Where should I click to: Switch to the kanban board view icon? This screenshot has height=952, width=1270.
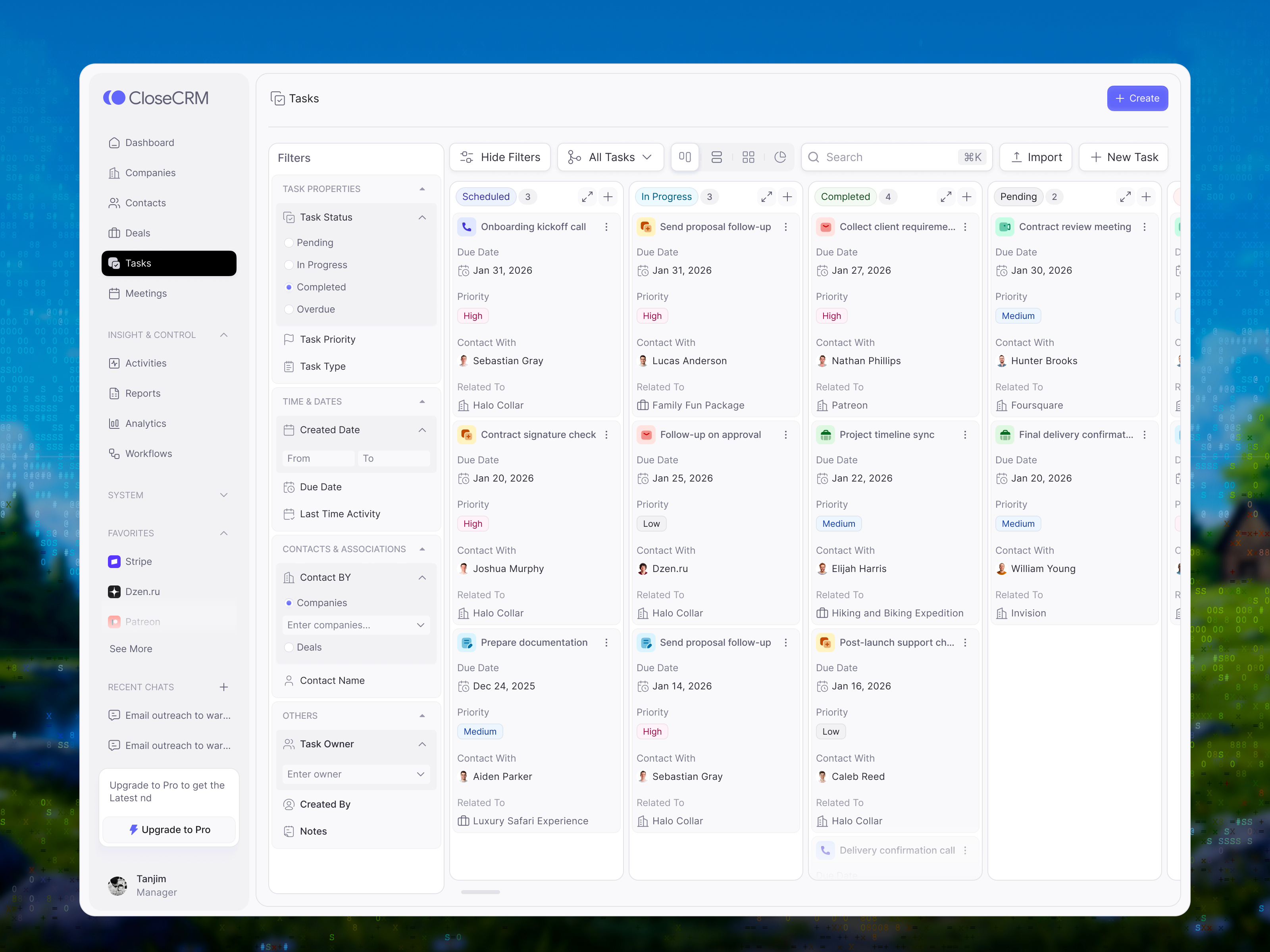pos(684,157)
